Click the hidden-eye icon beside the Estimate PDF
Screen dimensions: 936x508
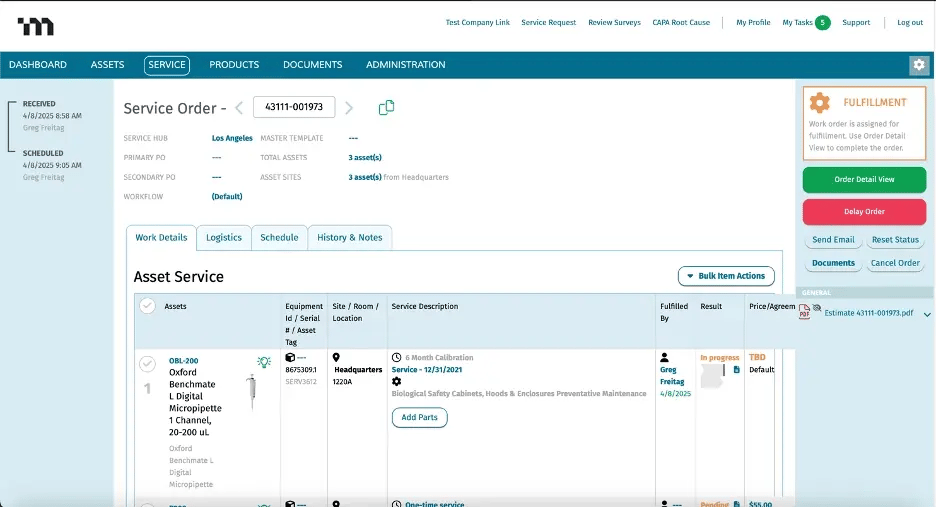(816, 307)
